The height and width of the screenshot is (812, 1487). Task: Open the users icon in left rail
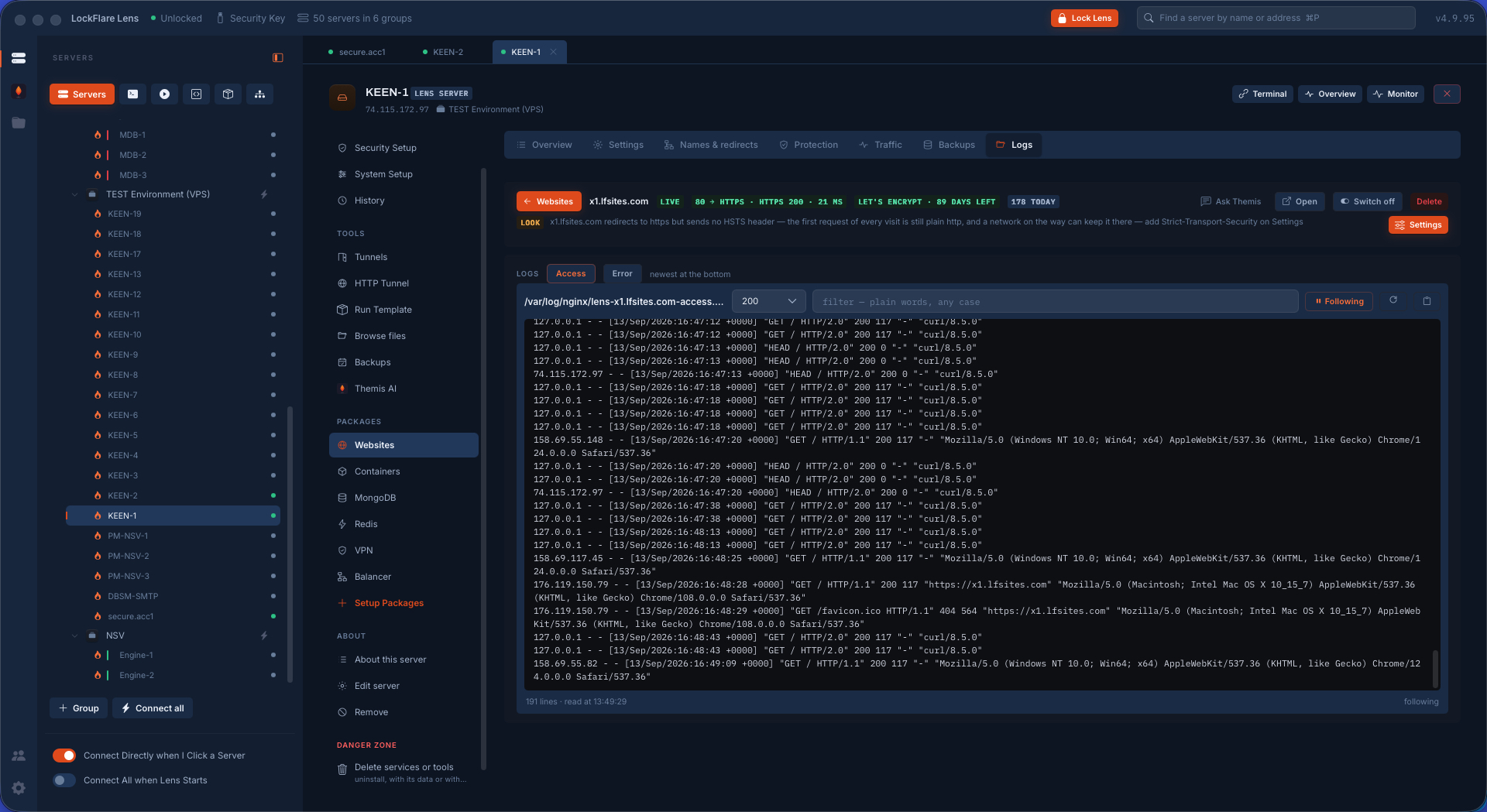pyautogui.click(x=19, y=755)
